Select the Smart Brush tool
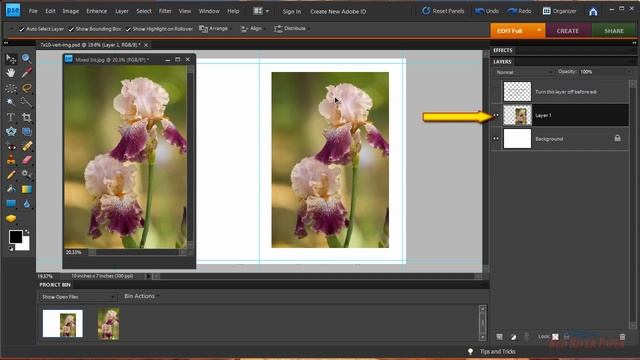The height and width of the screenshot is (360, 640). pos(27,175)
